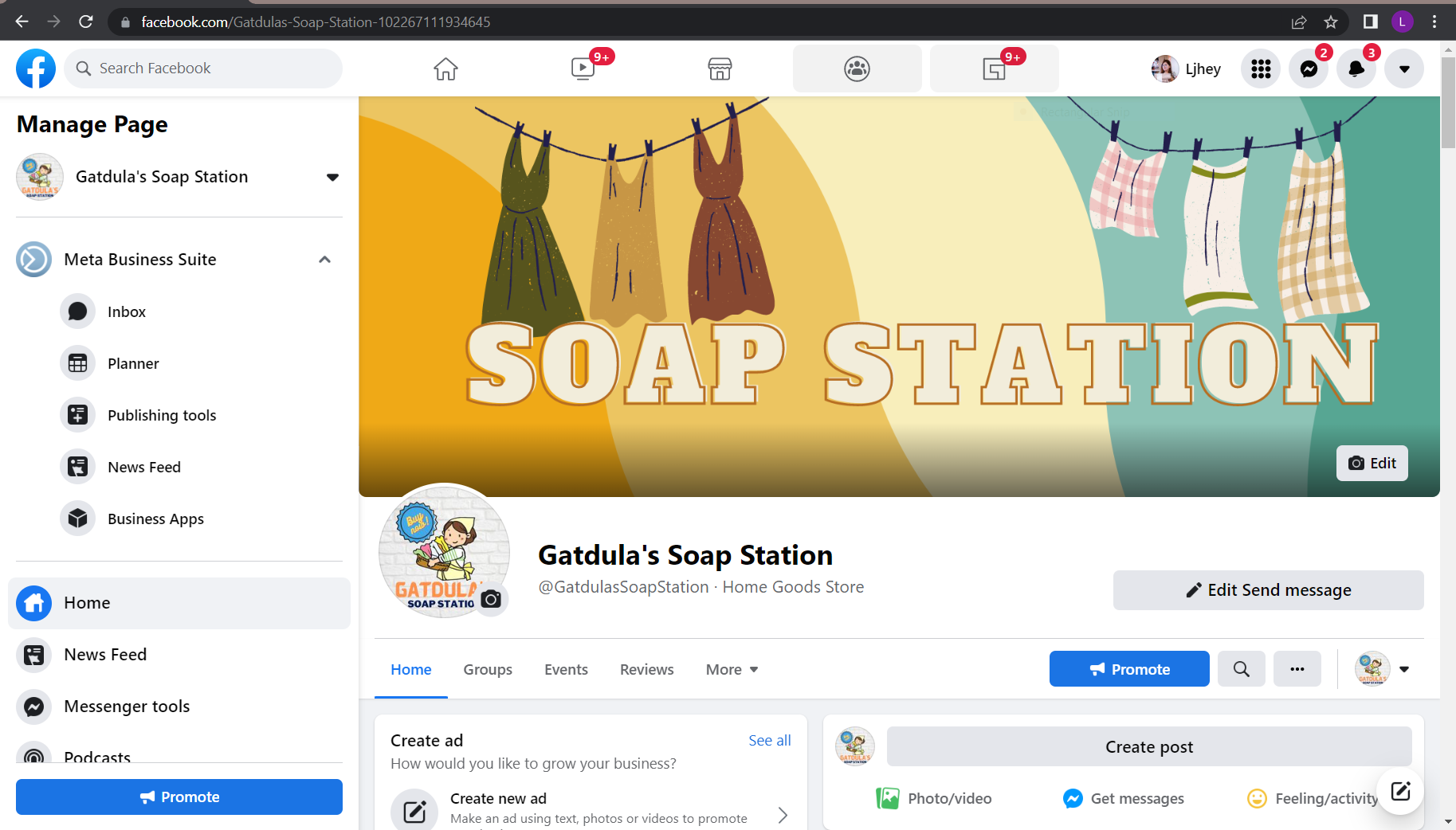Click the page vertical scrollbar
The image size is (1456, 830).
click(1448, 101)
